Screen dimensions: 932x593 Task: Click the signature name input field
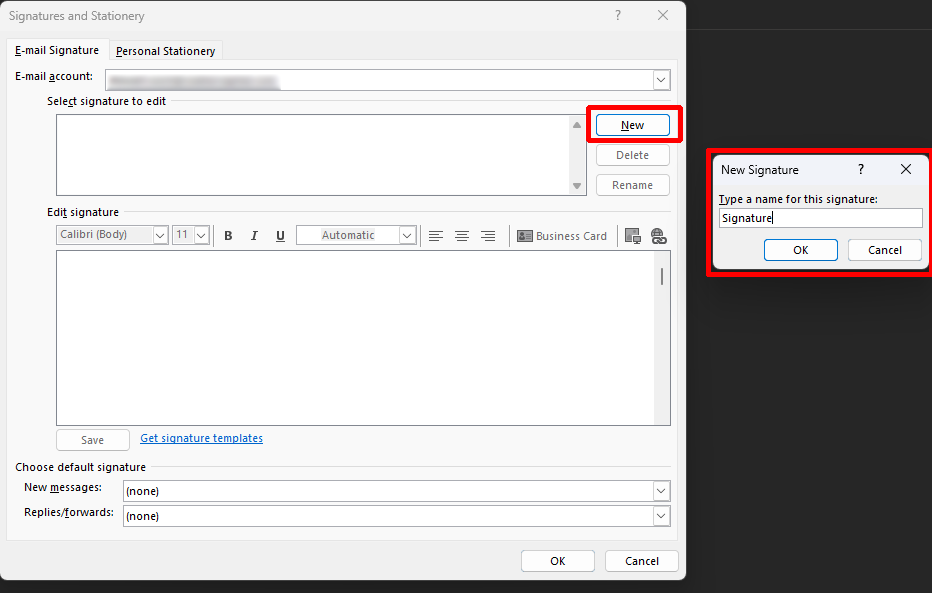pos(820,218)
